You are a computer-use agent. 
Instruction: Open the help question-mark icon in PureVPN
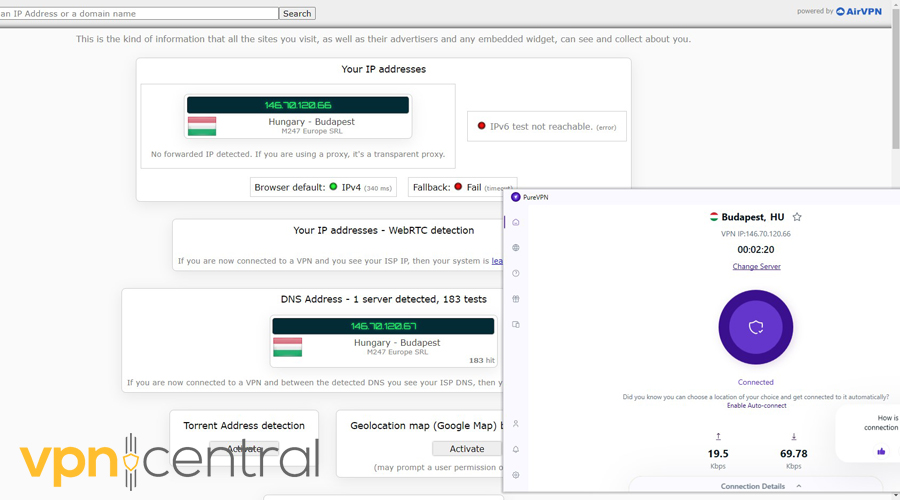pyautogui.click(x=515, y=273)
